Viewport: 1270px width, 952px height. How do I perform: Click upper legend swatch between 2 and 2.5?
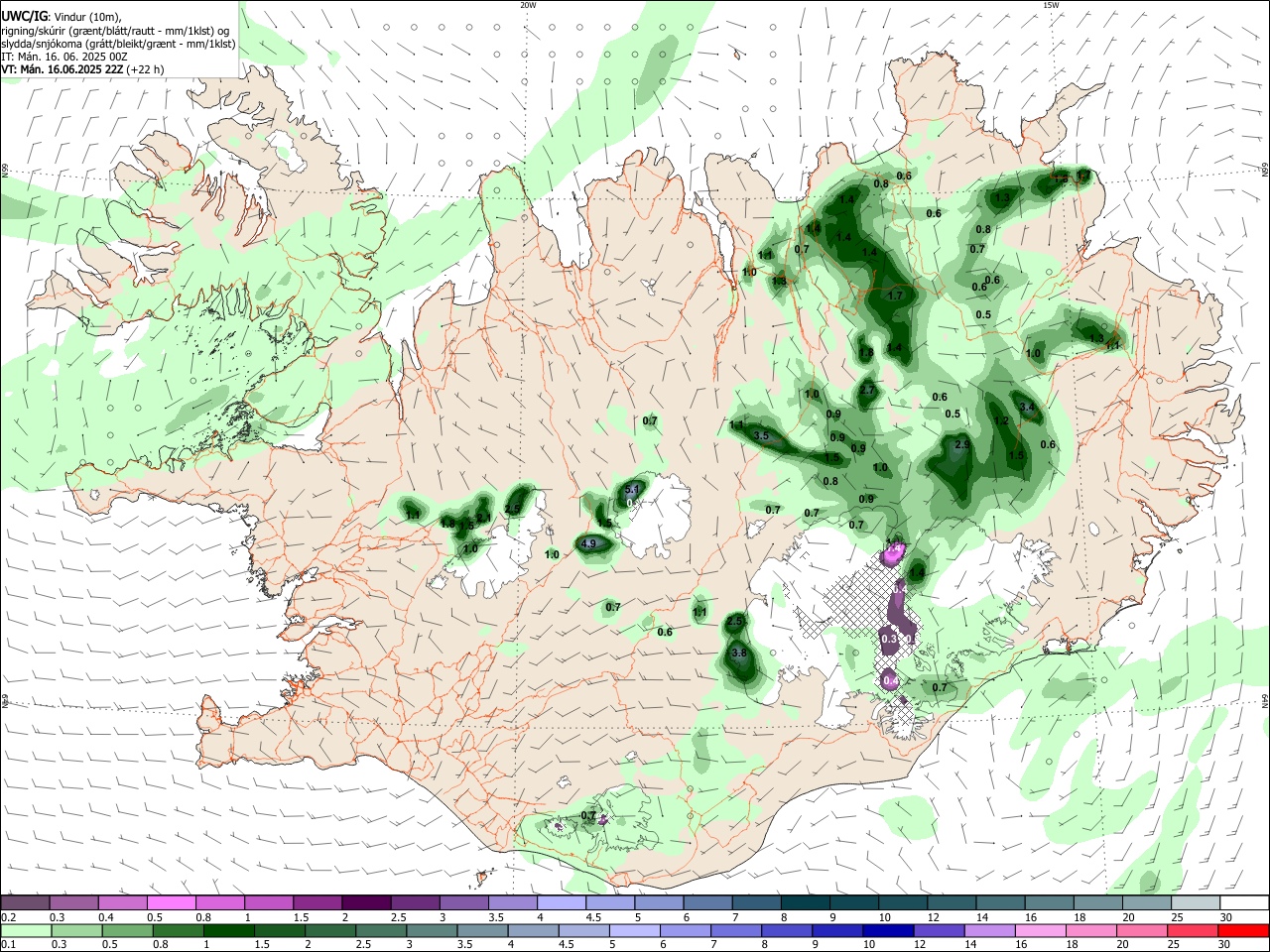click(x=366, y=903)
